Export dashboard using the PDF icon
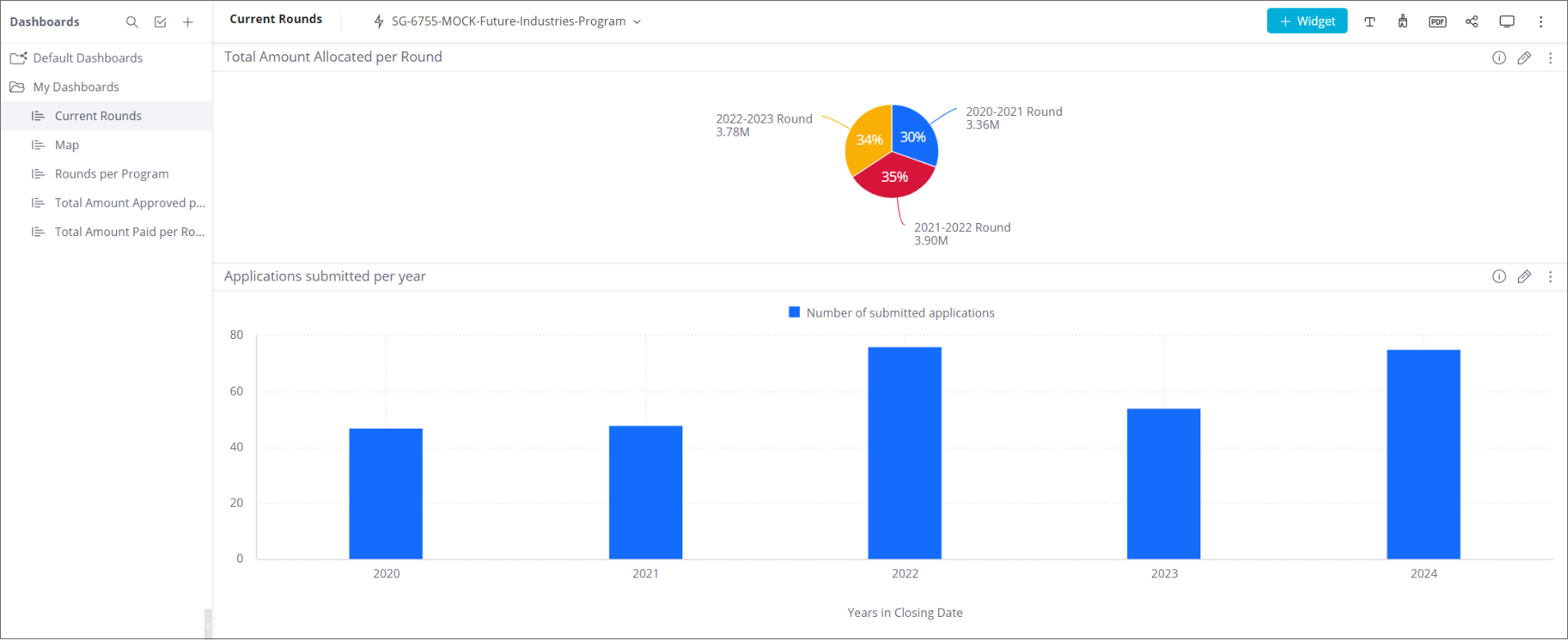This screenshot has height=640, width=1568. pyautogui.click(x=1437, y=22)
